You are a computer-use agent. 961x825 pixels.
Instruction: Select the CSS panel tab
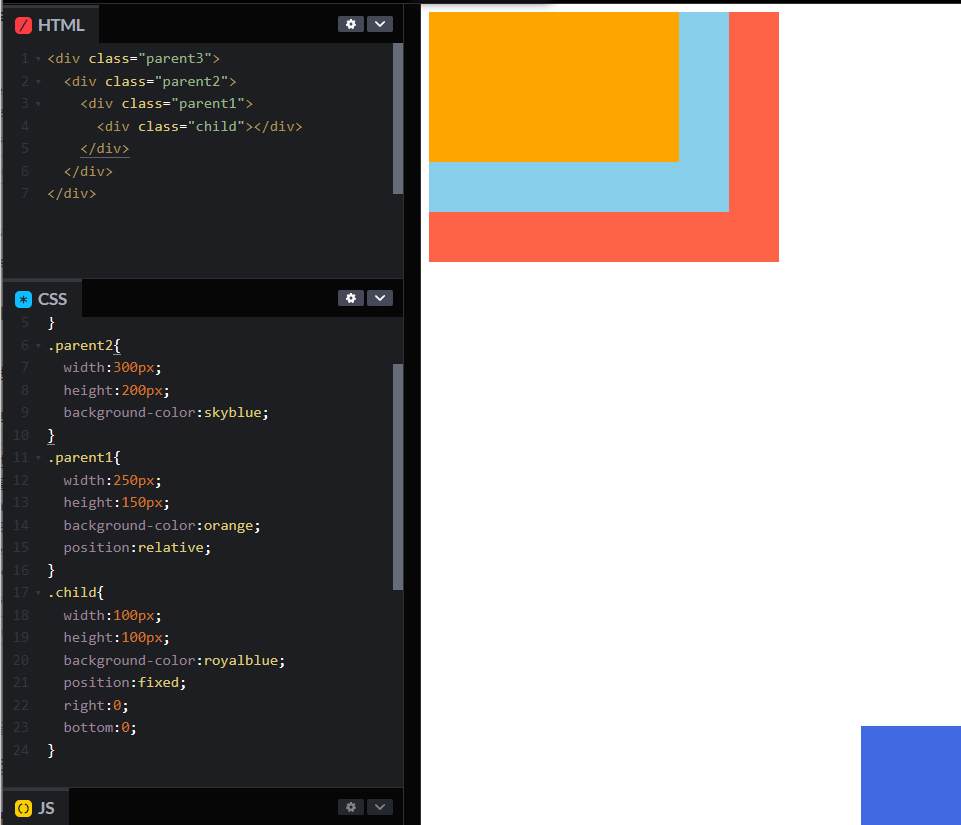click(42, 299)
